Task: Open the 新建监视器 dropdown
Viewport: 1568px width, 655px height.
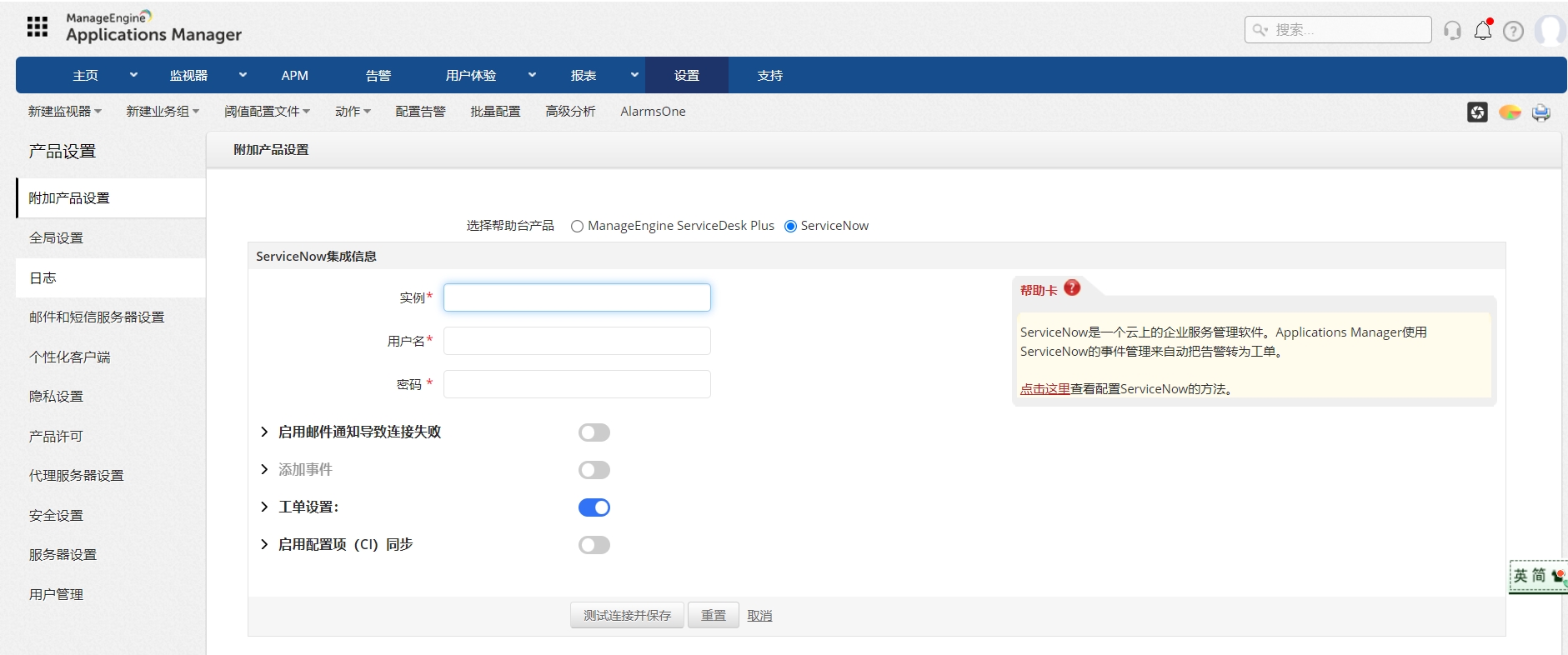Action: 65,112
